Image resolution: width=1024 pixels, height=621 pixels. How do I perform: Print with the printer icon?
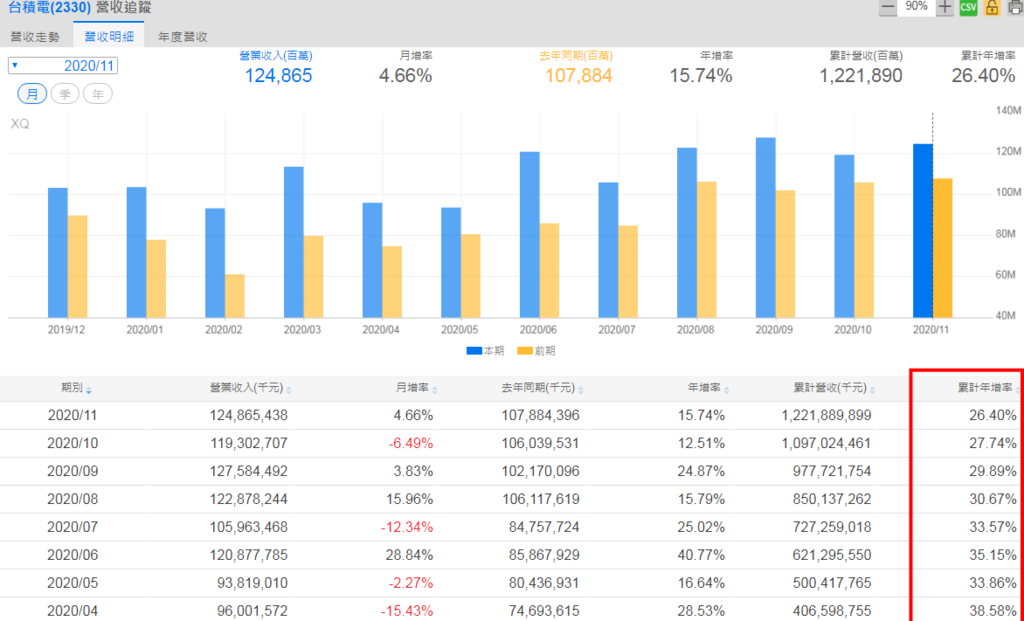[x=1015, y=8]
